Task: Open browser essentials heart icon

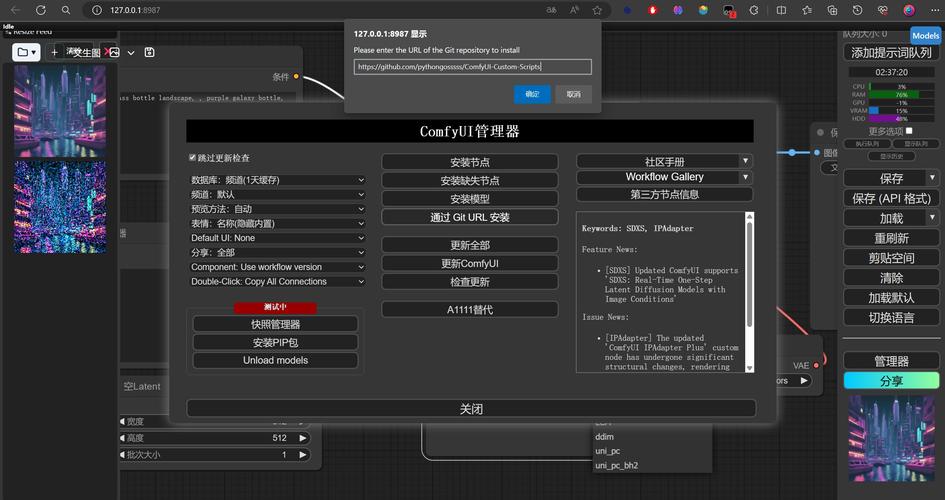Action: point(883,10)
